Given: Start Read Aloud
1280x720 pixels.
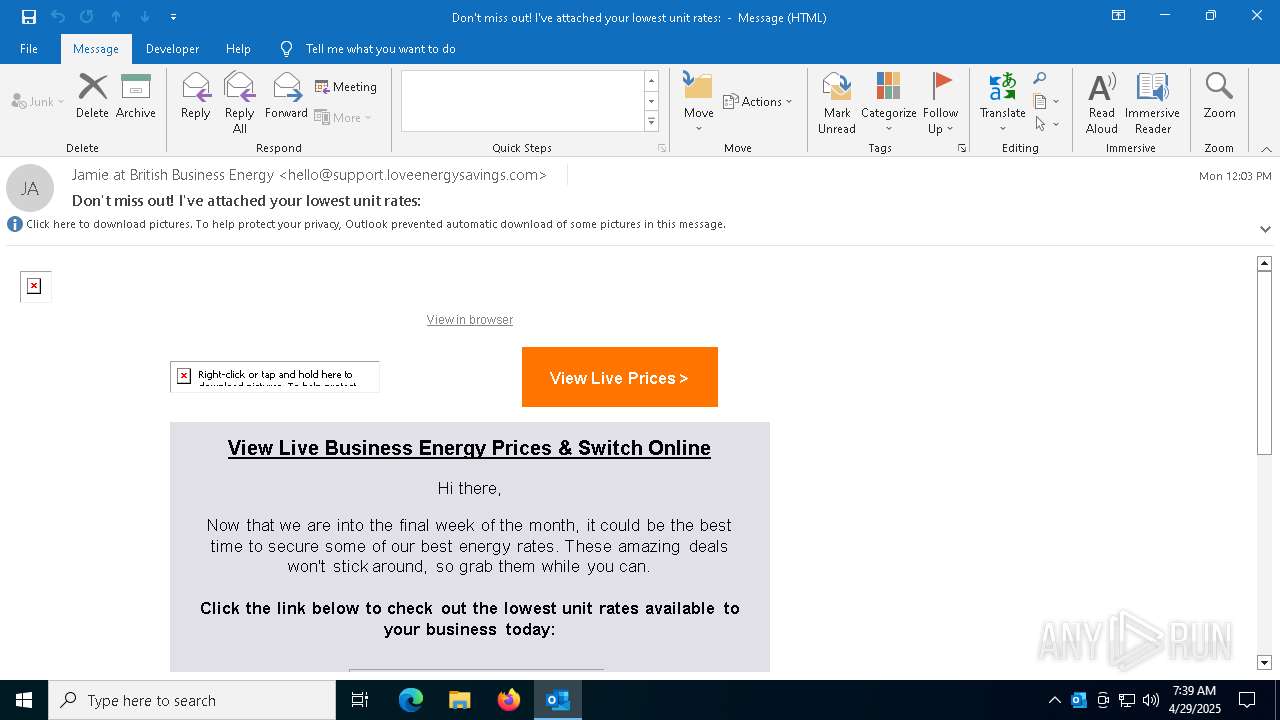Looking at the screenshot, I should coord(1102,103).
